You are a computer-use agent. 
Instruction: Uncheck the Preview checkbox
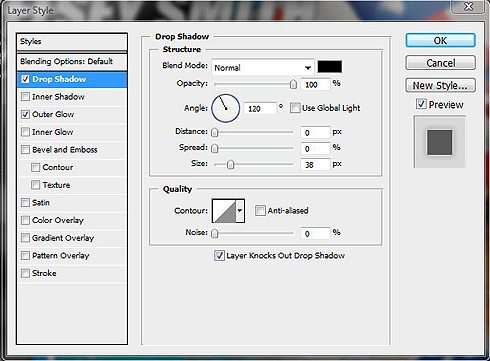(x=421, y=104)
